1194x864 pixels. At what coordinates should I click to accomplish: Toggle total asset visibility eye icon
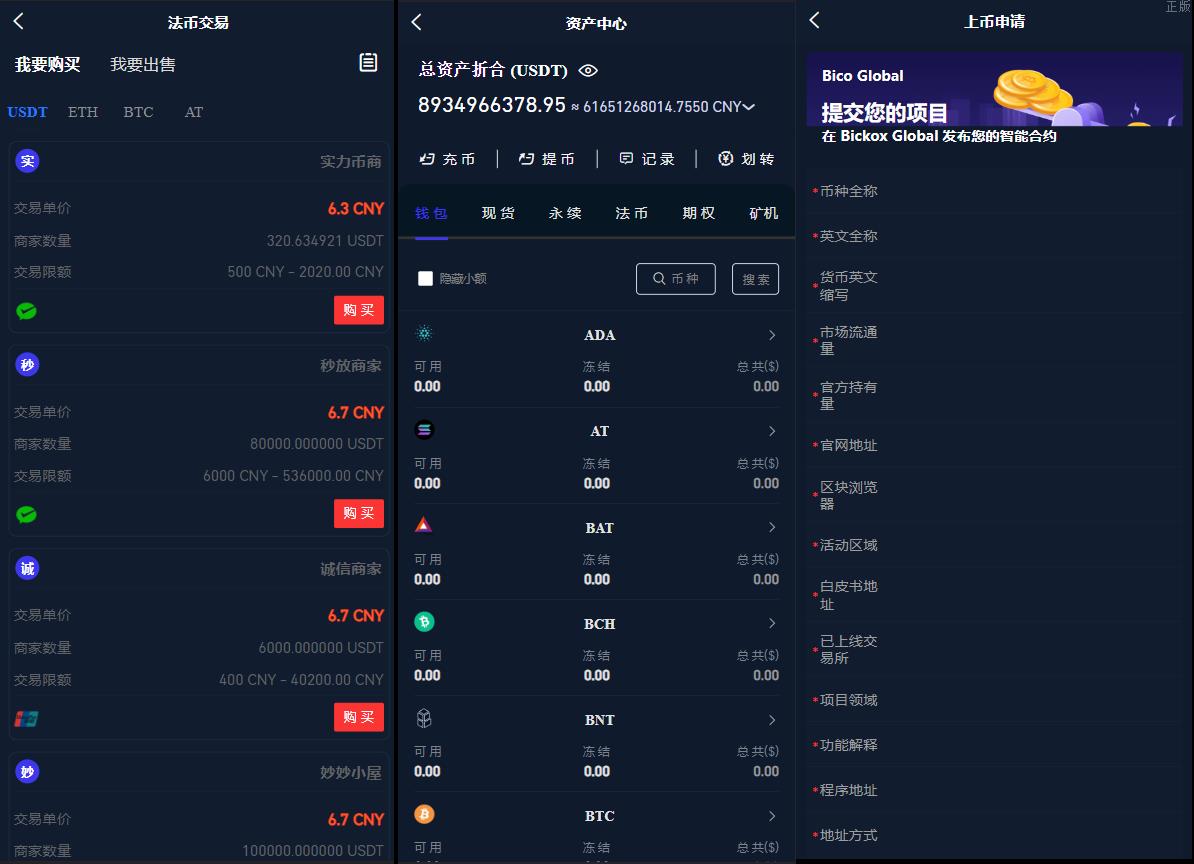pos(588,70)
